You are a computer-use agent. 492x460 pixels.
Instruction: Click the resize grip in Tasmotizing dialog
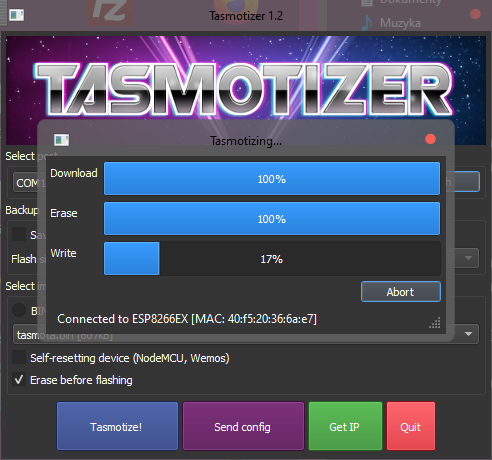[x=435, y=323]
